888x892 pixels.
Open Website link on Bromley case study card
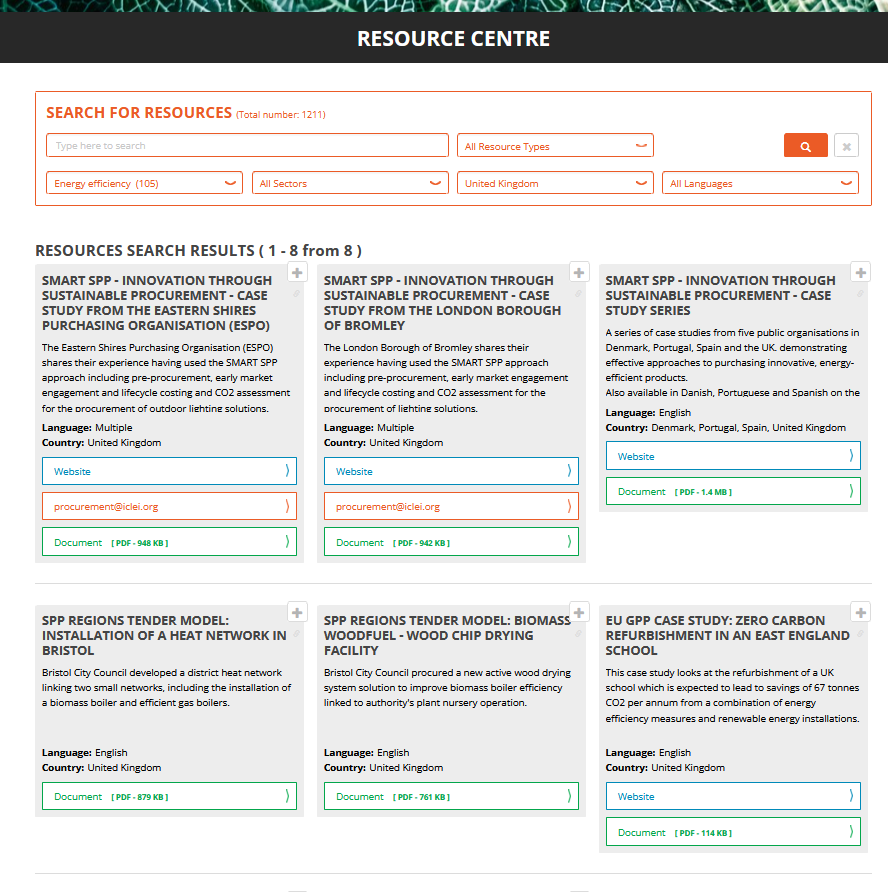coord(451,471)
